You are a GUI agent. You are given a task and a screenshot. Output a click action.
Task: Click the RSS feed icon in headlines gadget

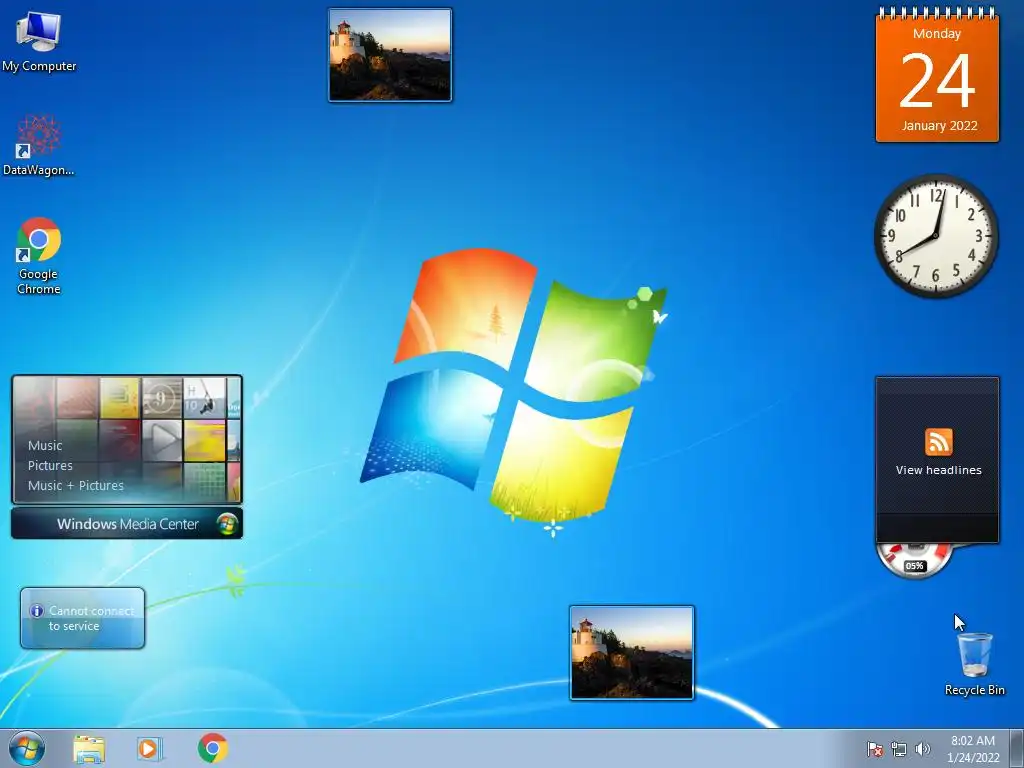[938, 441]
